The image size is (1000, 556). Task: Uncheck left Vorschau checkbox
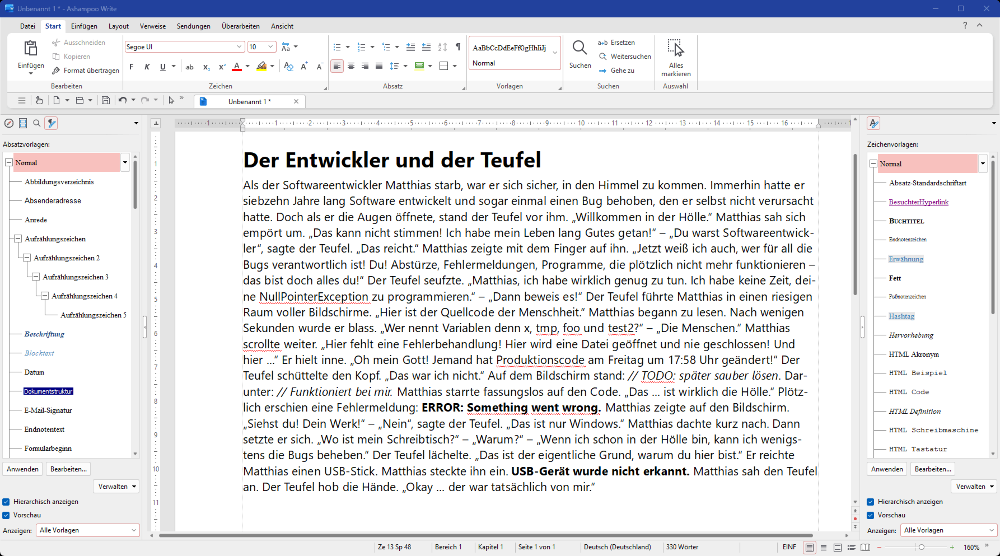point(6,515)
